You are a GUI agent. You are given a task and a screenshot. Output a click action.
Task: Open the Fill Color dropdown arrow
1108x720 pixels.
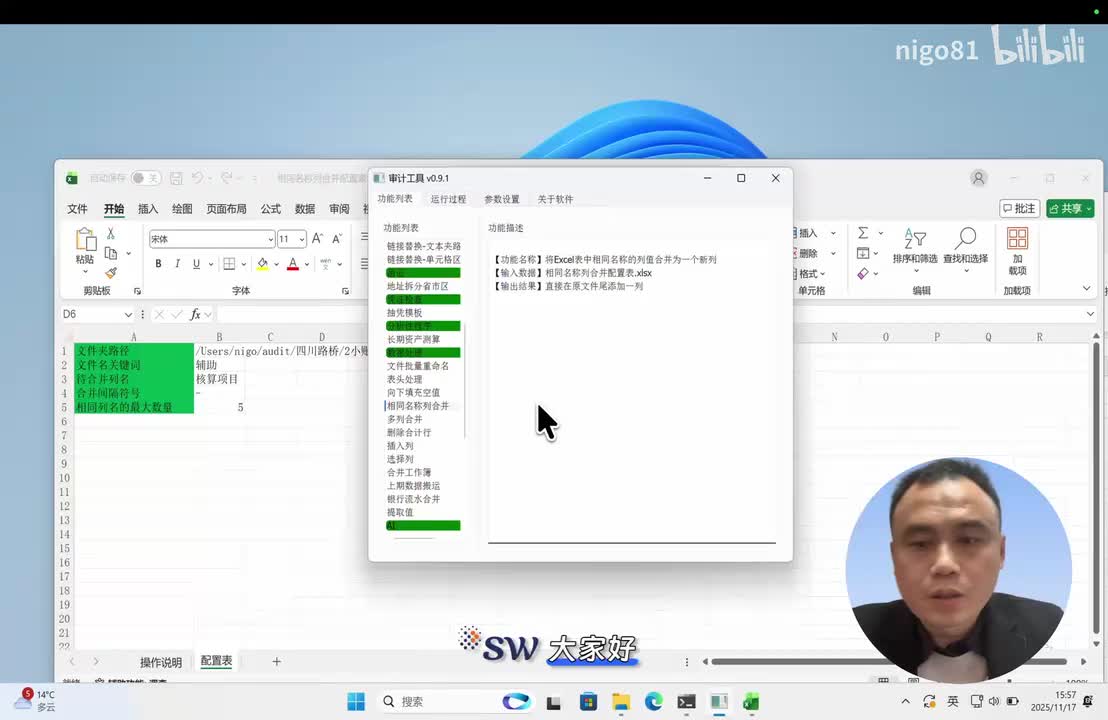(276, 264)
